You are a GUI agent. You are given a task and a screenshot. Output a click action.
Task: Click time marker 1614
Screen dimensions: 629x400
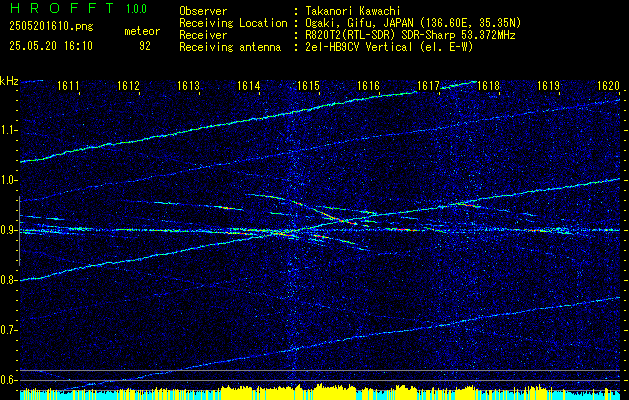(248, 86)
